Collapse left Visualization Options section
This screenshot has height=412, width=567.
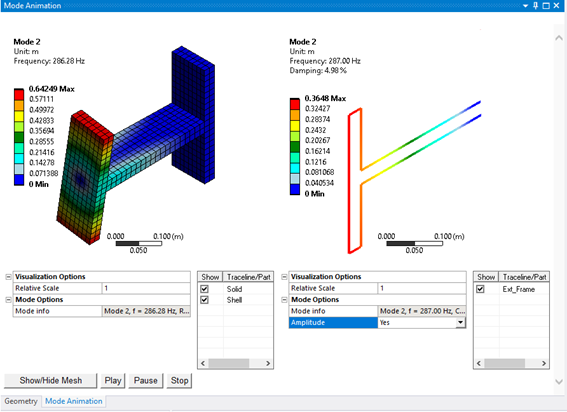[8, 277]
